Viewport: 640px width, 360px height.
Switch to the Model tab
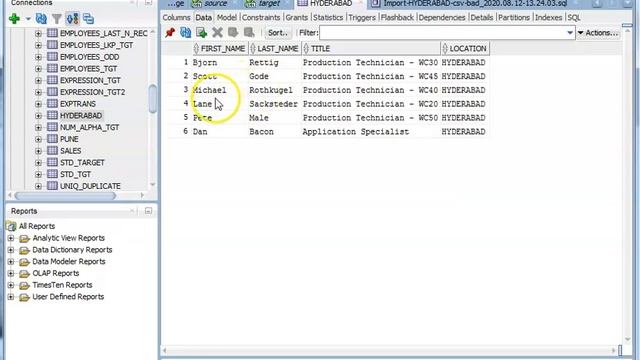(227, 18)
